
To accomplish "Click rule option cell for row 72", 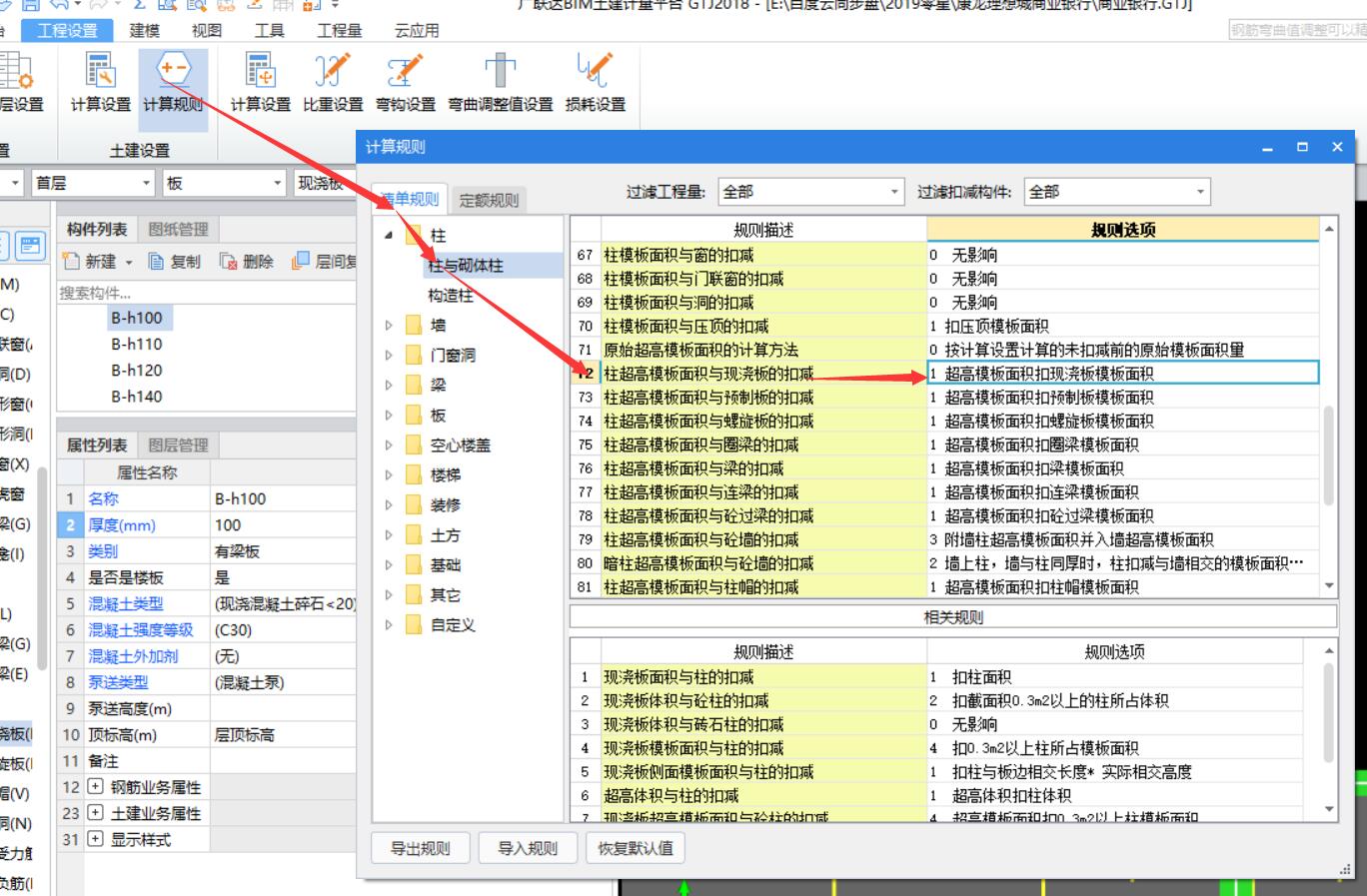I will click(1123, 374).
